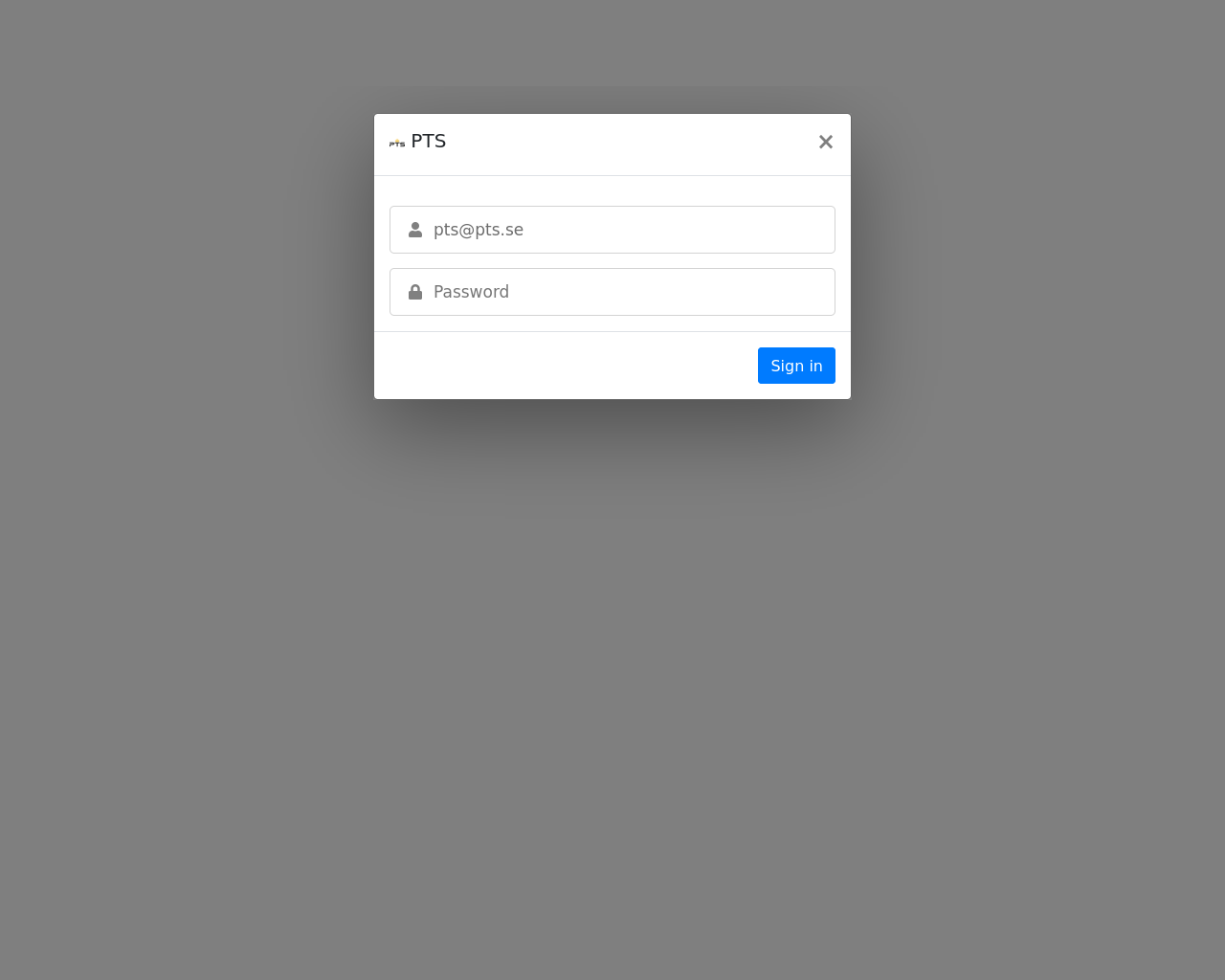Click the user silhouette icon in the email field
This screenshot has width=1225, height=980.
(415, 230)
